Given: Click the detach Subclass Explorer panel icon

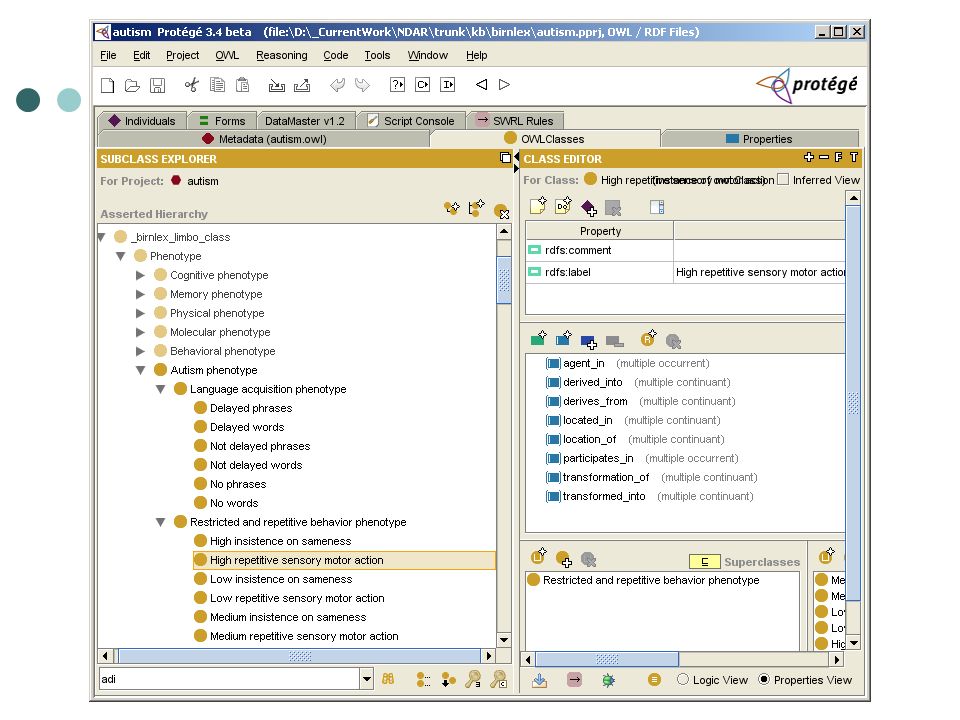Looking at the screenshot, I should pyautogui.click(x=505, y=158).
